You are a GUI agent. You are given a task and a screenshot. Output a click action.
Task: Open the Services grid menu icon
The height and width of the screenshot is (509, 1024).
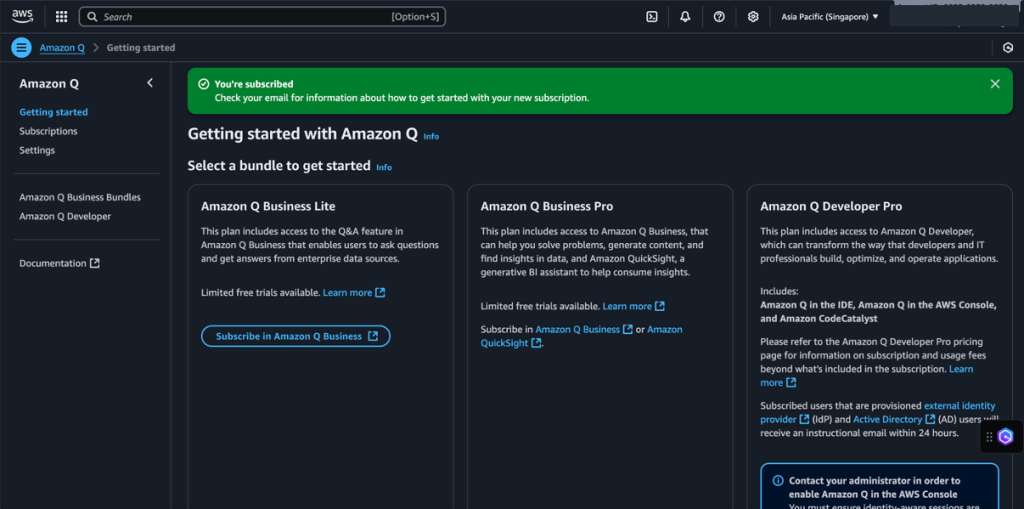pyautogui.click(x=61, y=17)
